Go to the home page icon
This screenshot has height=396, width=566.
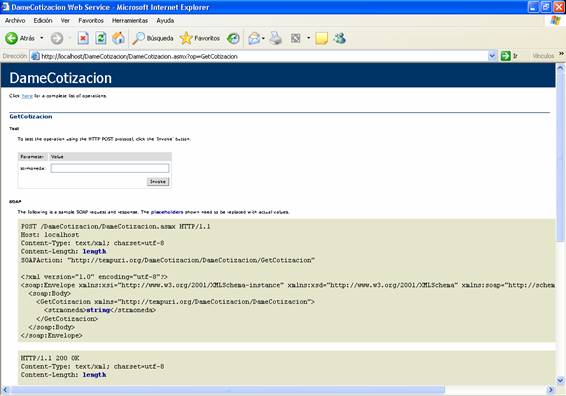(118, 38)
